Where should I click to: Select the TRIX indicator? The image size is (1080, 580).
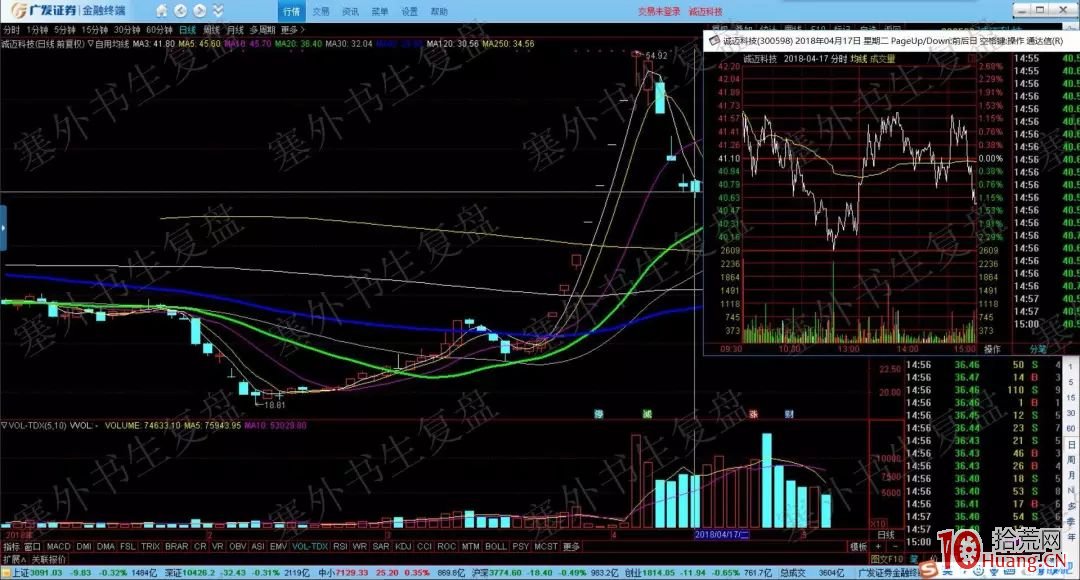click(x=150, y=547)
